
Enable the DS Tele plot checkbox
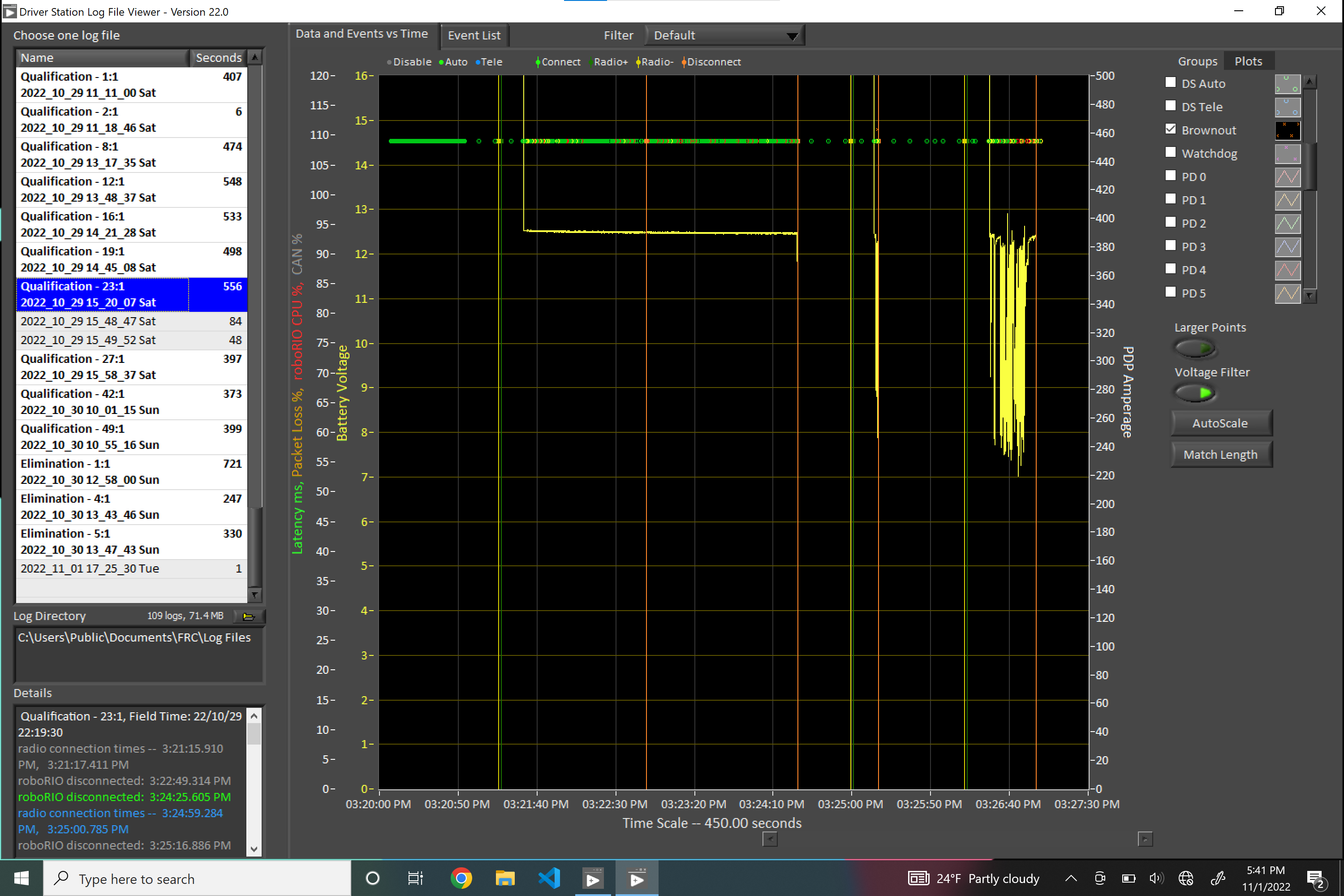pyautogui.click(x=1170, y=106)
